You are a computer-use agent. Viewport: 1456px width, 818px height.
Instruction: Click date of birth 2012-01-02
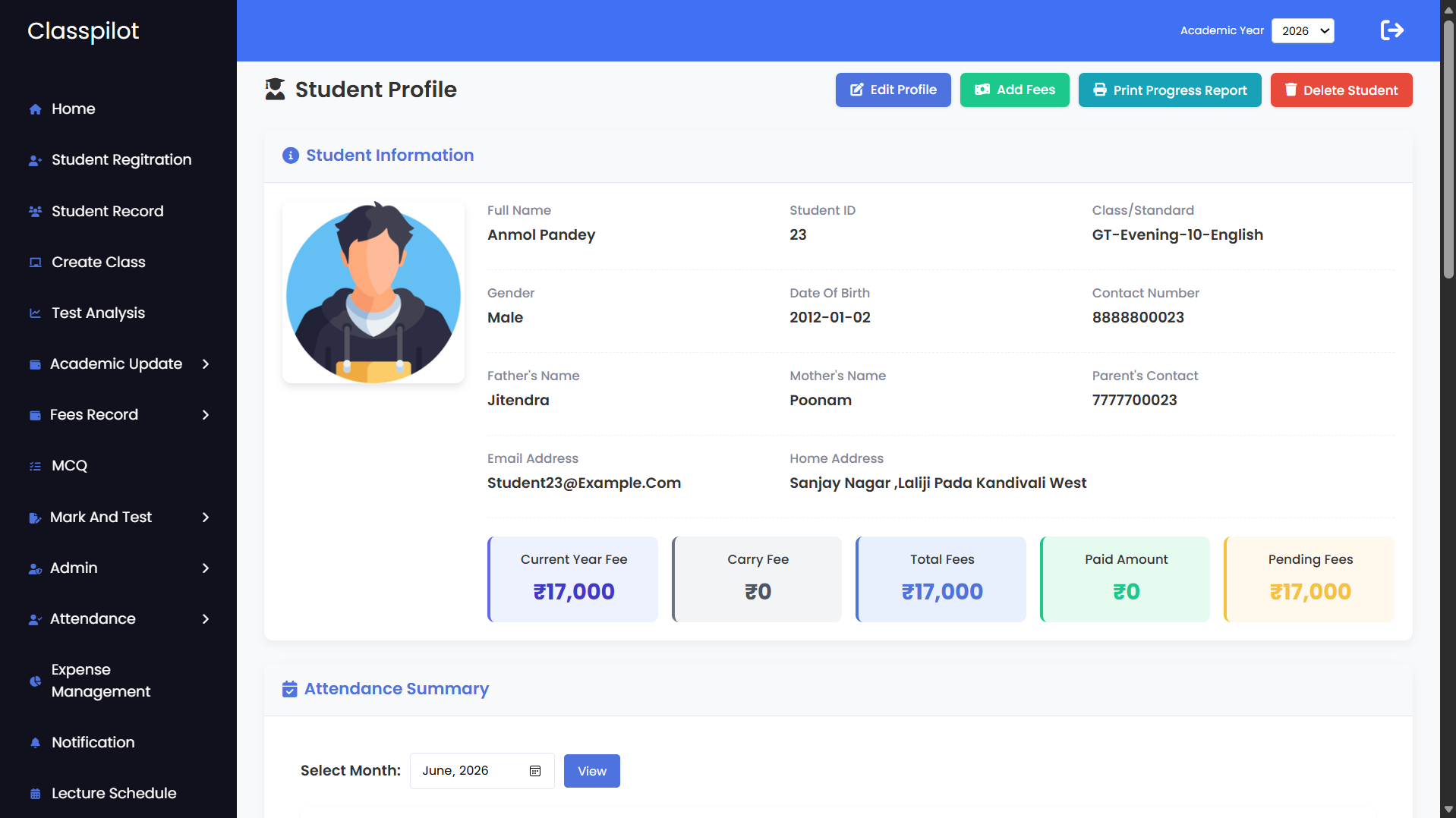pos(830,318)
